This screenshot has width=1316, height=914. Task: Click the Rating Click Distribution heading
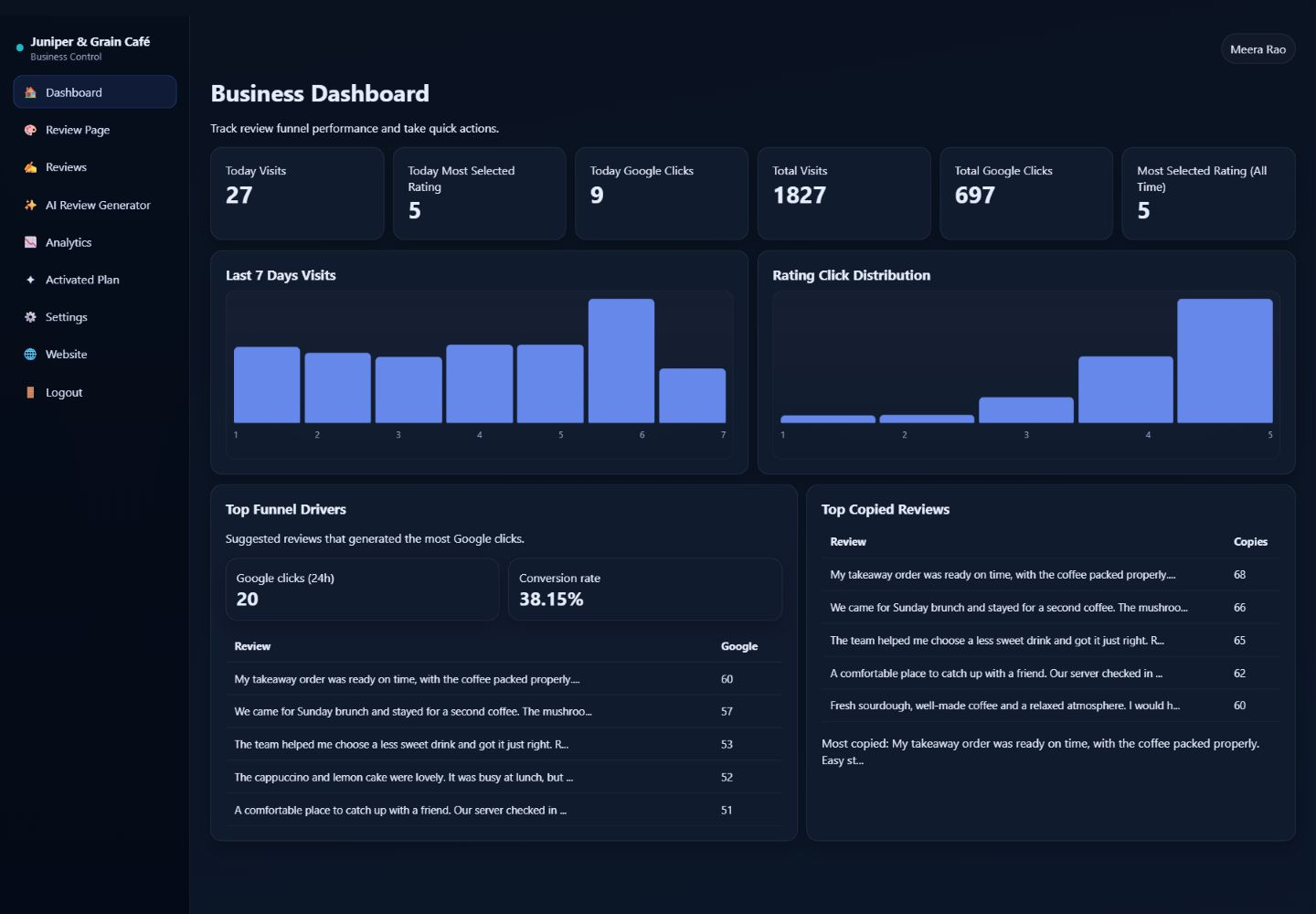click(852, 275)
